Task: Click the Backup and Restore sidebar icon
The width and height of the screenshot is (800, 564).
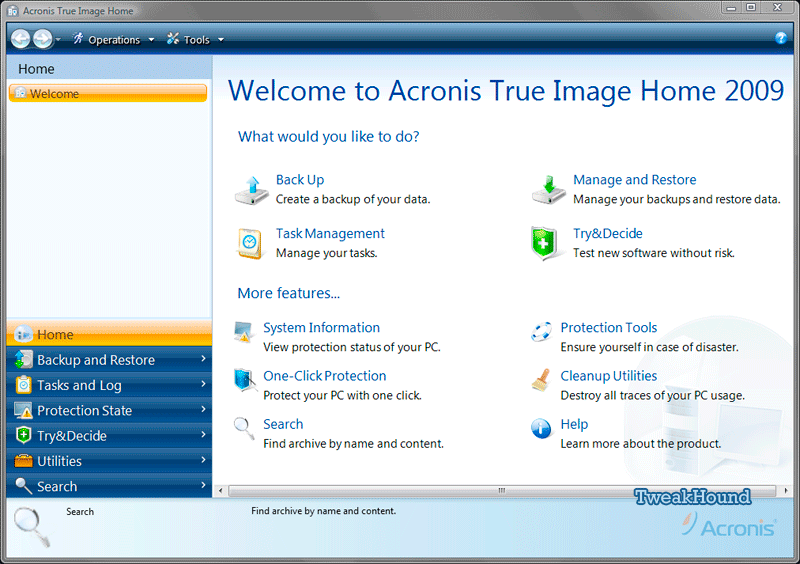Action: tap(23, 359)
